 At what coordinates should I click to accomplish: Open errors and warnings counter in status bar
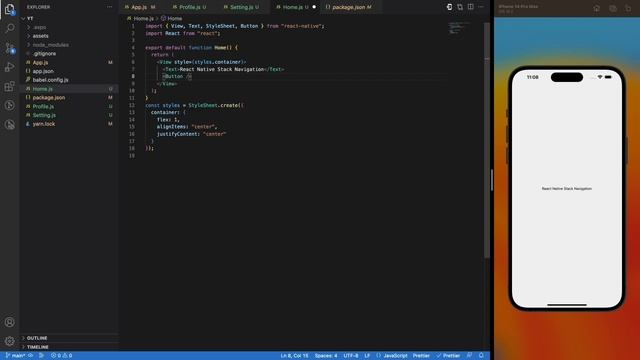(x=62, y=356)
